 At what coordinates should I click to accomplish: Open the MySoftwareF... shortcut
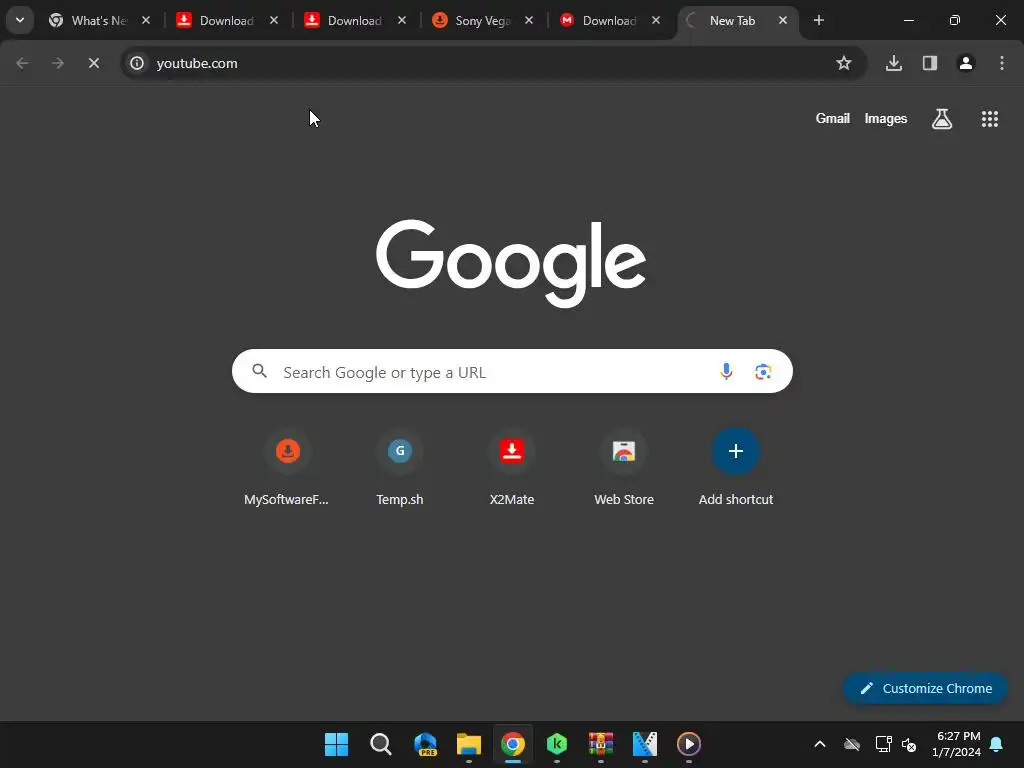pyautogui.click(x=287, y=467)
